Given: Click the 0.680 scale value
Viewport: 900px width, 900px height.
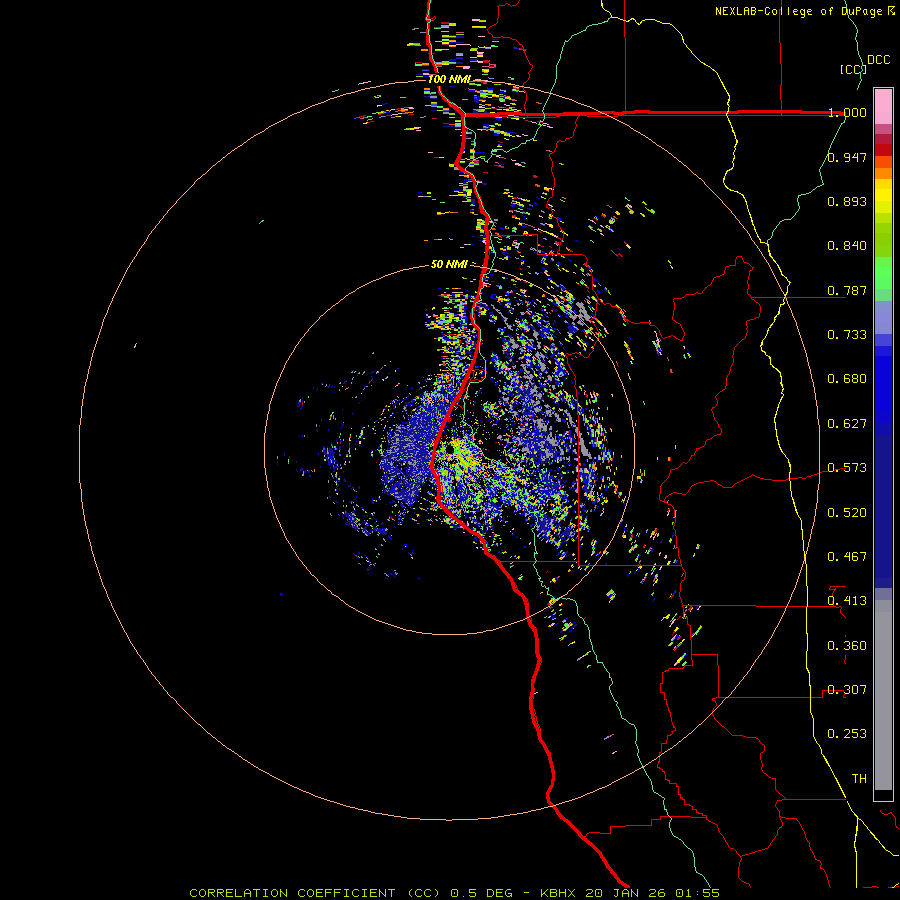Looking at the screenshot, I should pos(847,379).
